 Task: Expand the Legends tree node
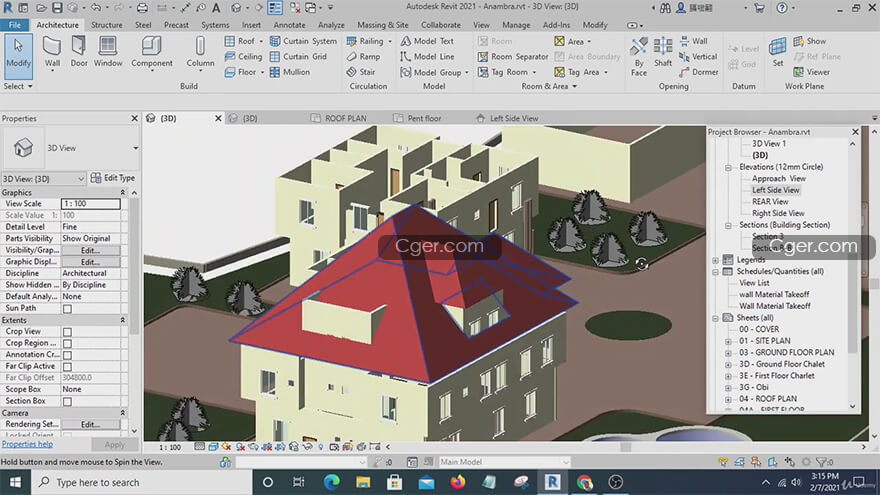pyautogui.click(x=716, y=260)
